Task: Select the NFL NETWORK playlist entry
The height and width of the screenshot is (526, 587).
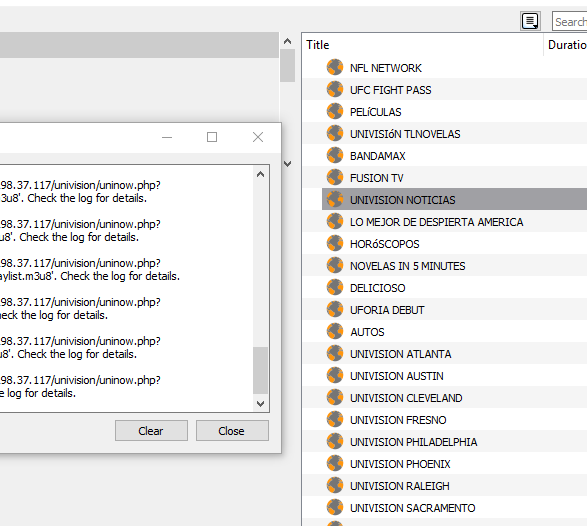Action: click(x=386, y=68)
